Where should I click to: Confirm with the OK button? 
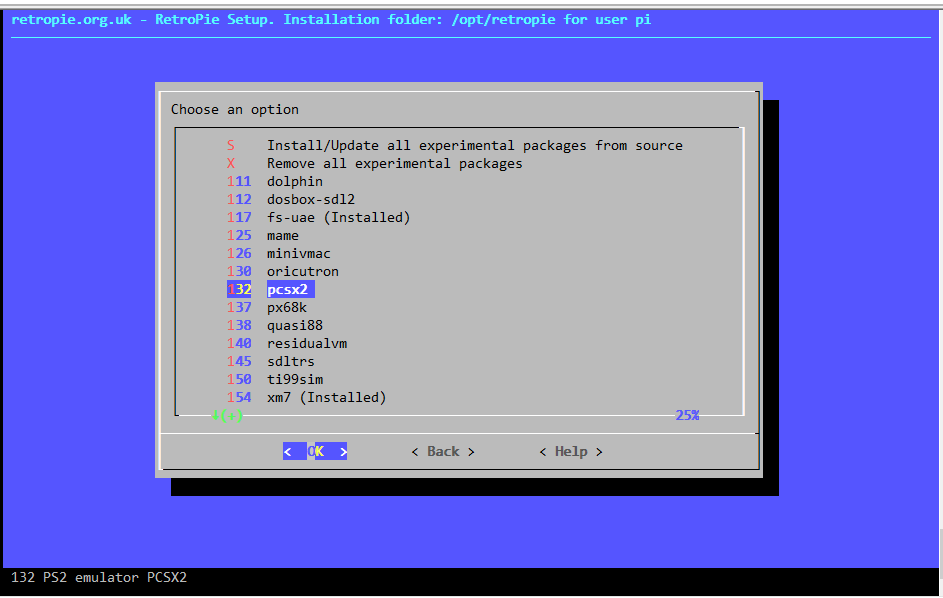[315, 451]
